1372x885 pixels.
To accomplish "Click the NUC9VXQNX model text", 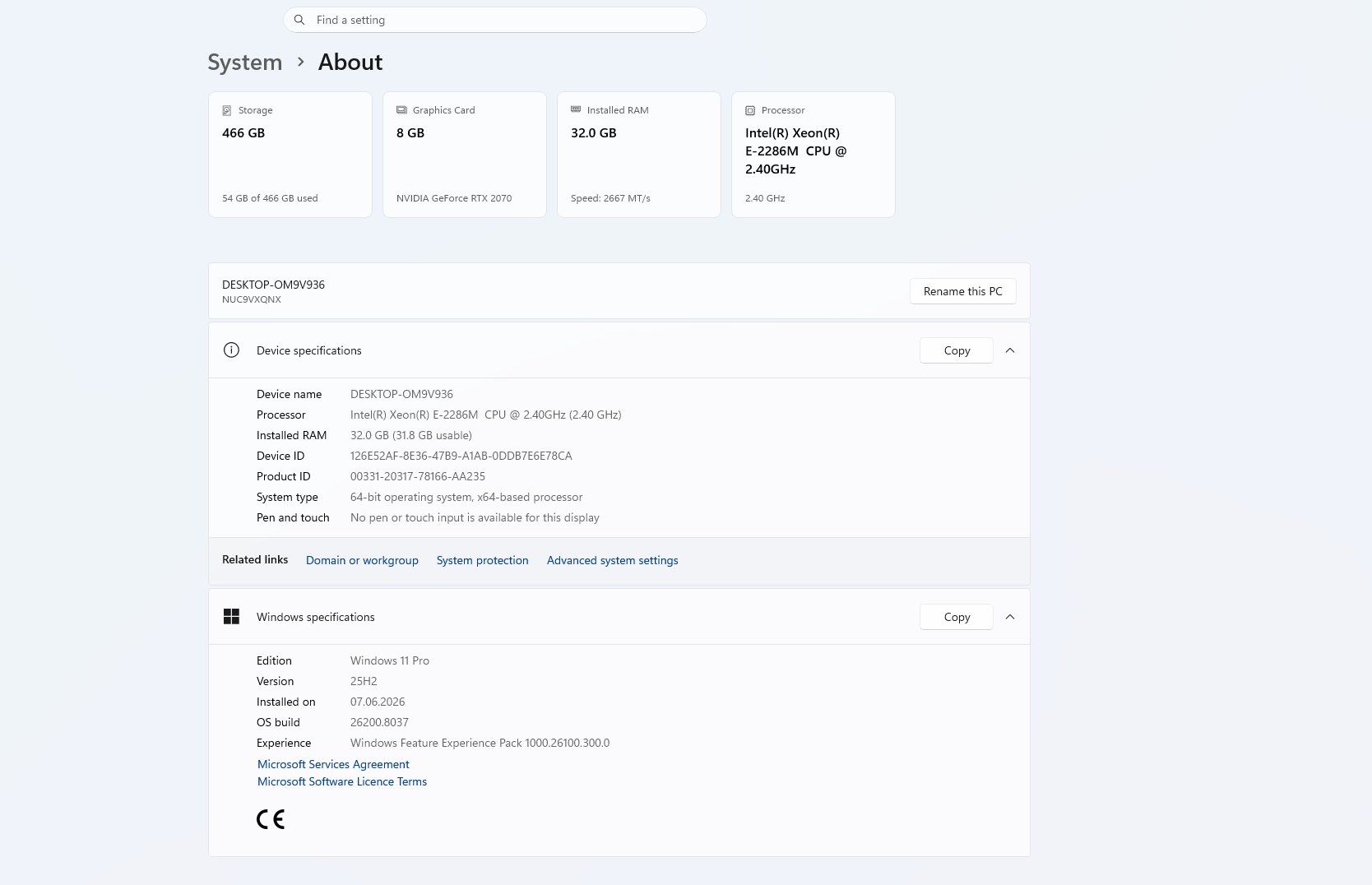I will tap(252, 299).
